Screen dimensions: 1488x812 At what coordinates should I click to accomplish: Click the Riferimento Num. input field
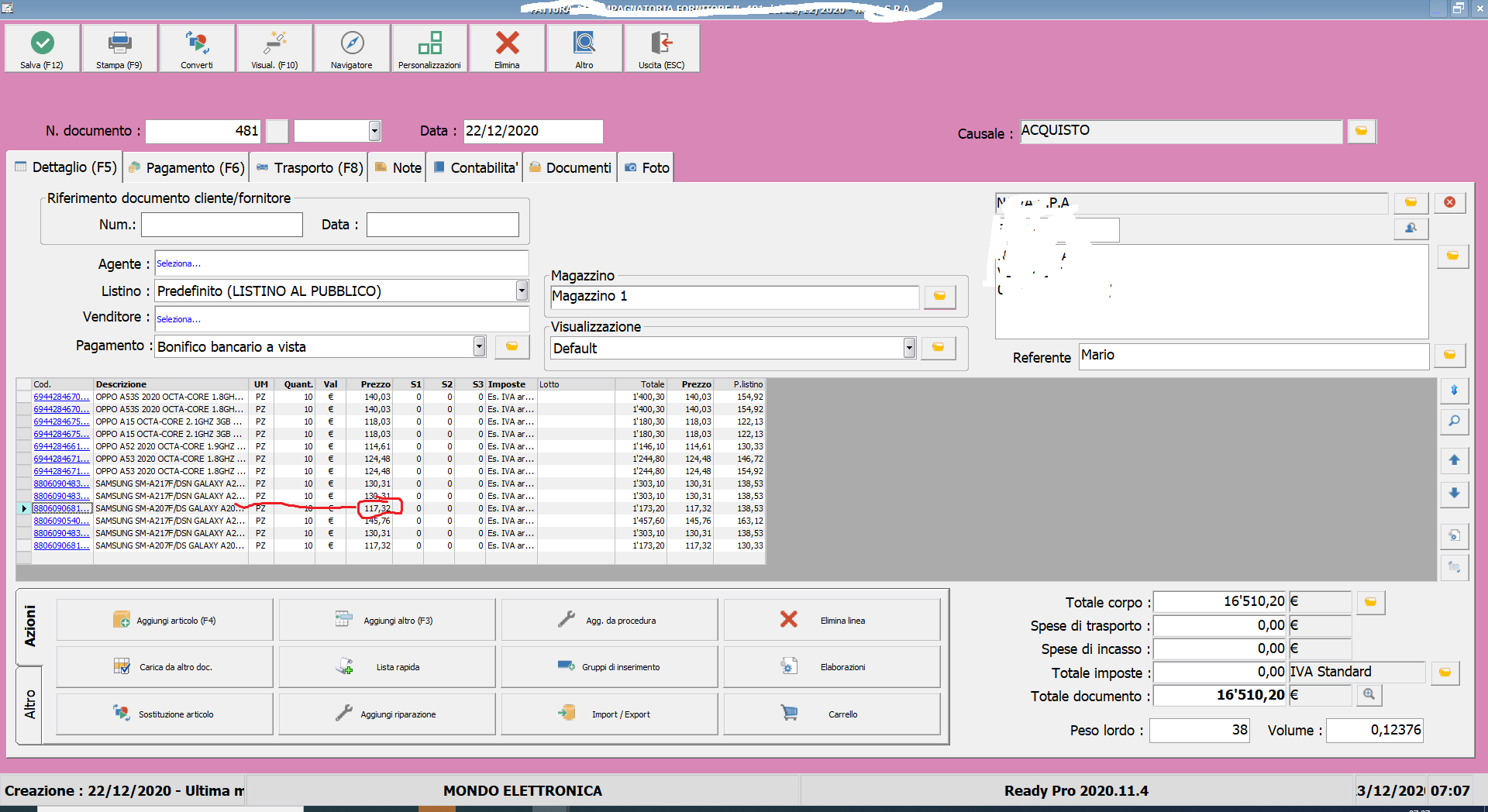tap(222, 225)
